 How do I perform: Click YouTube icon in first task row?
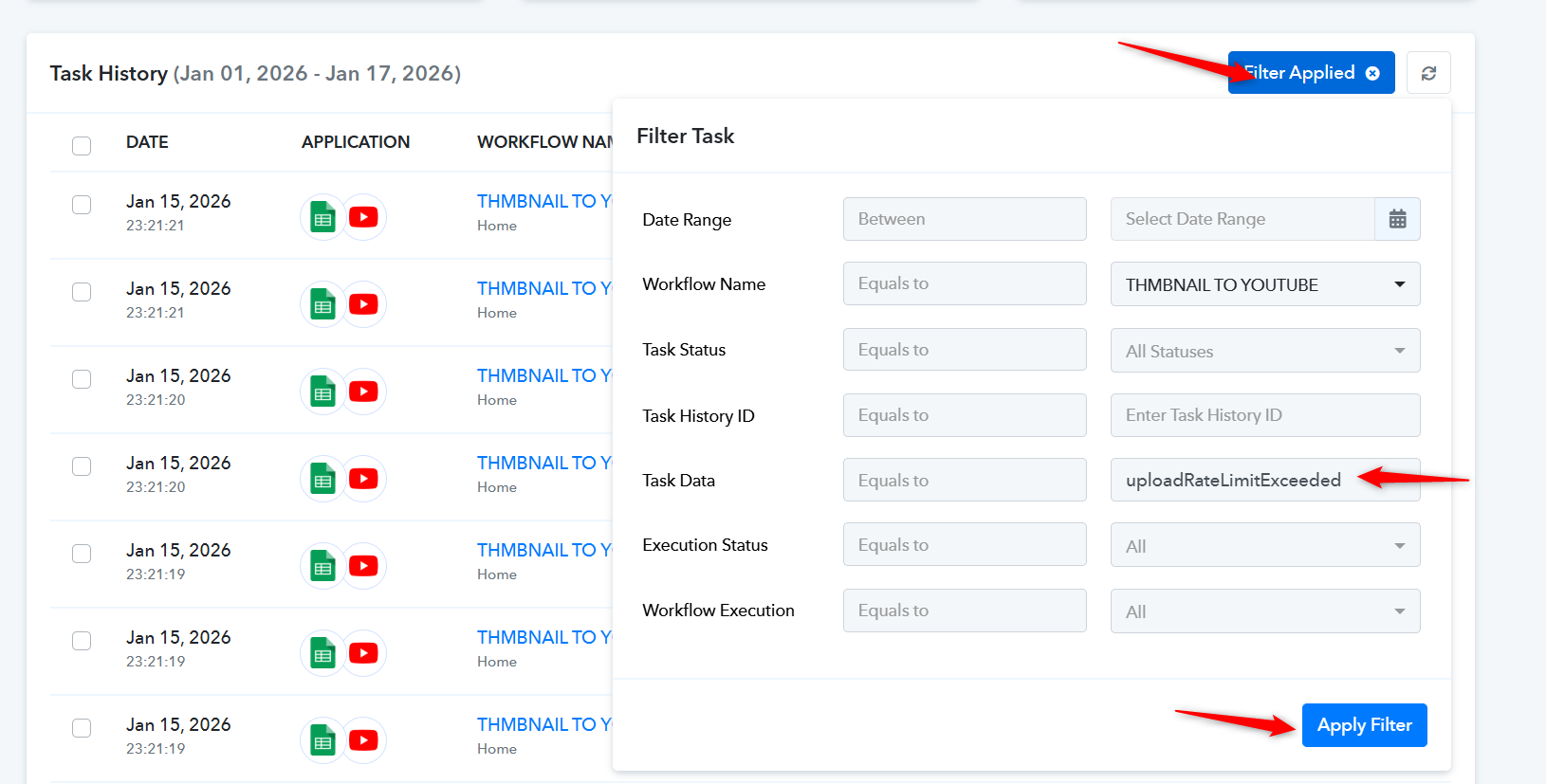[x=363, y=217]
